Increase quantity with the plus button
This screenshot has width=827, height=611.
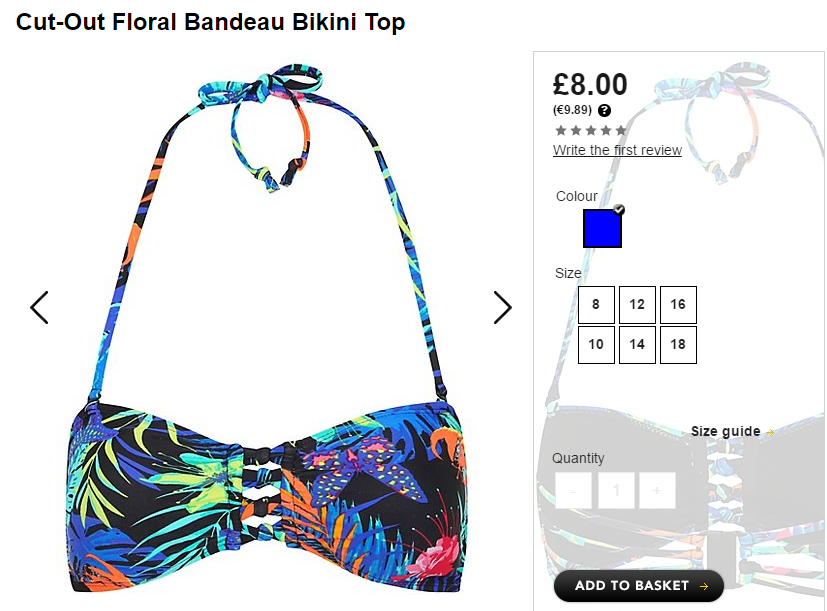(x=657, y=491)
